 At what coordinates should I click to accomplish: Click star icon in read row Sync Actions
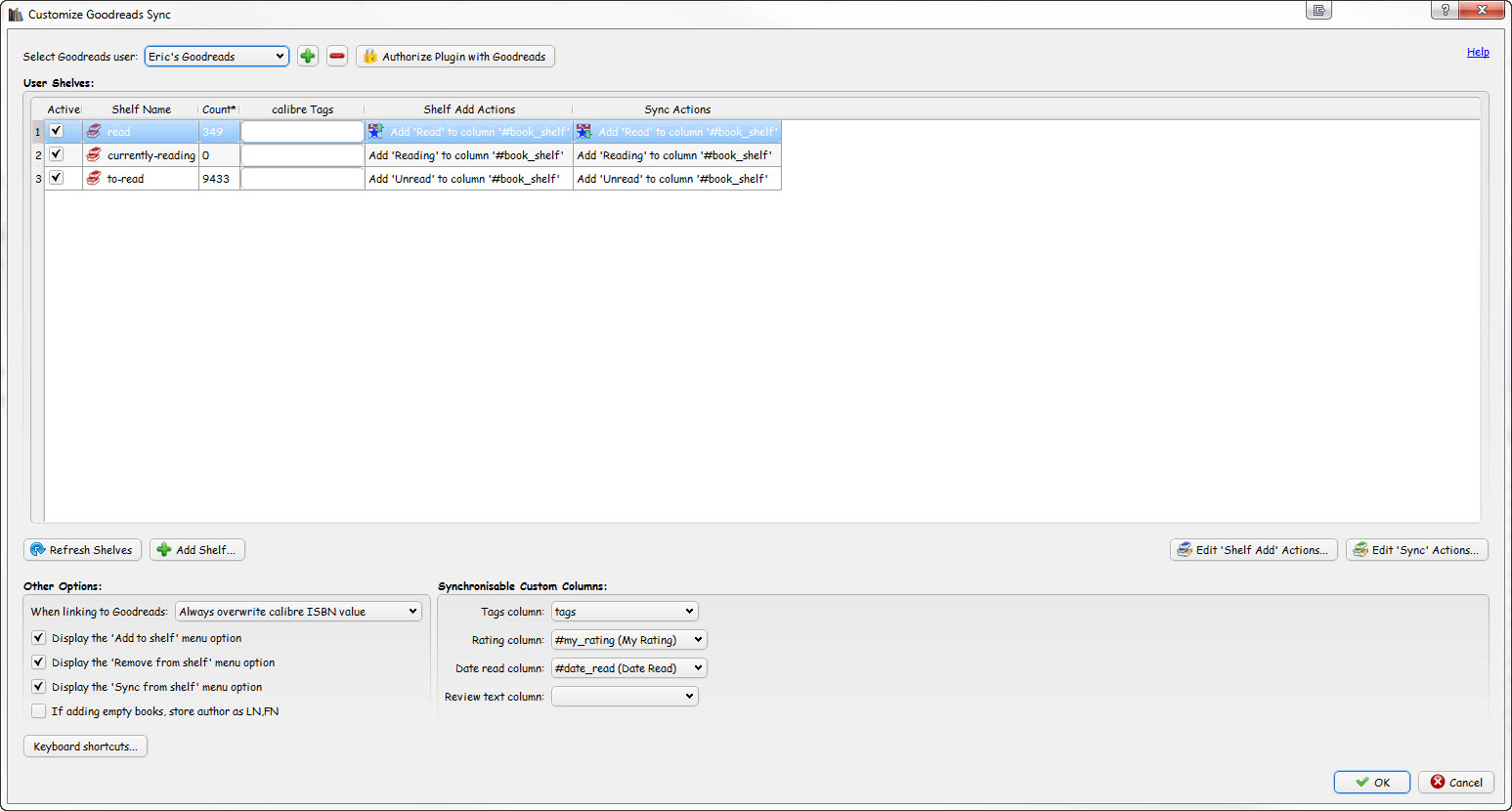[x=584, y=132]
